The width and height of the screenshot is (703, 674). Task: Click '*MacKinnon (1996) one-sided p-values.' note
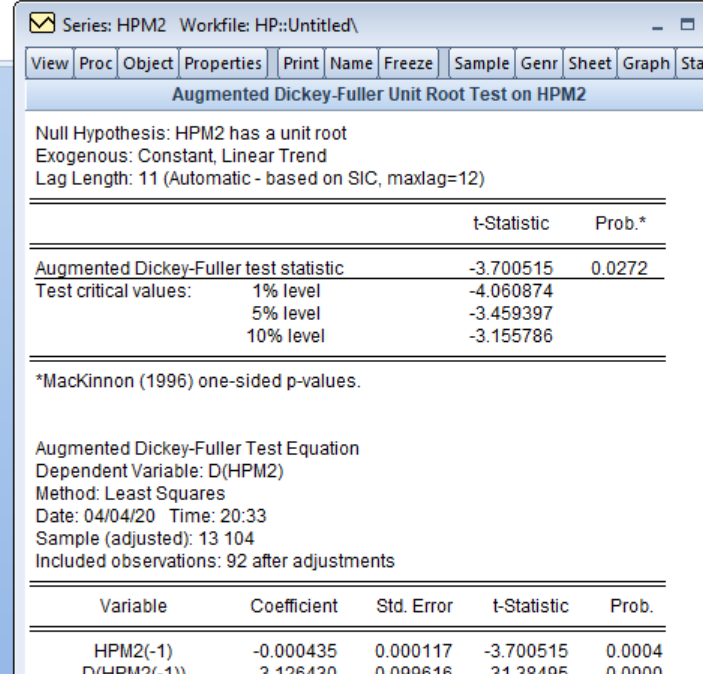[x=198, y=381]
